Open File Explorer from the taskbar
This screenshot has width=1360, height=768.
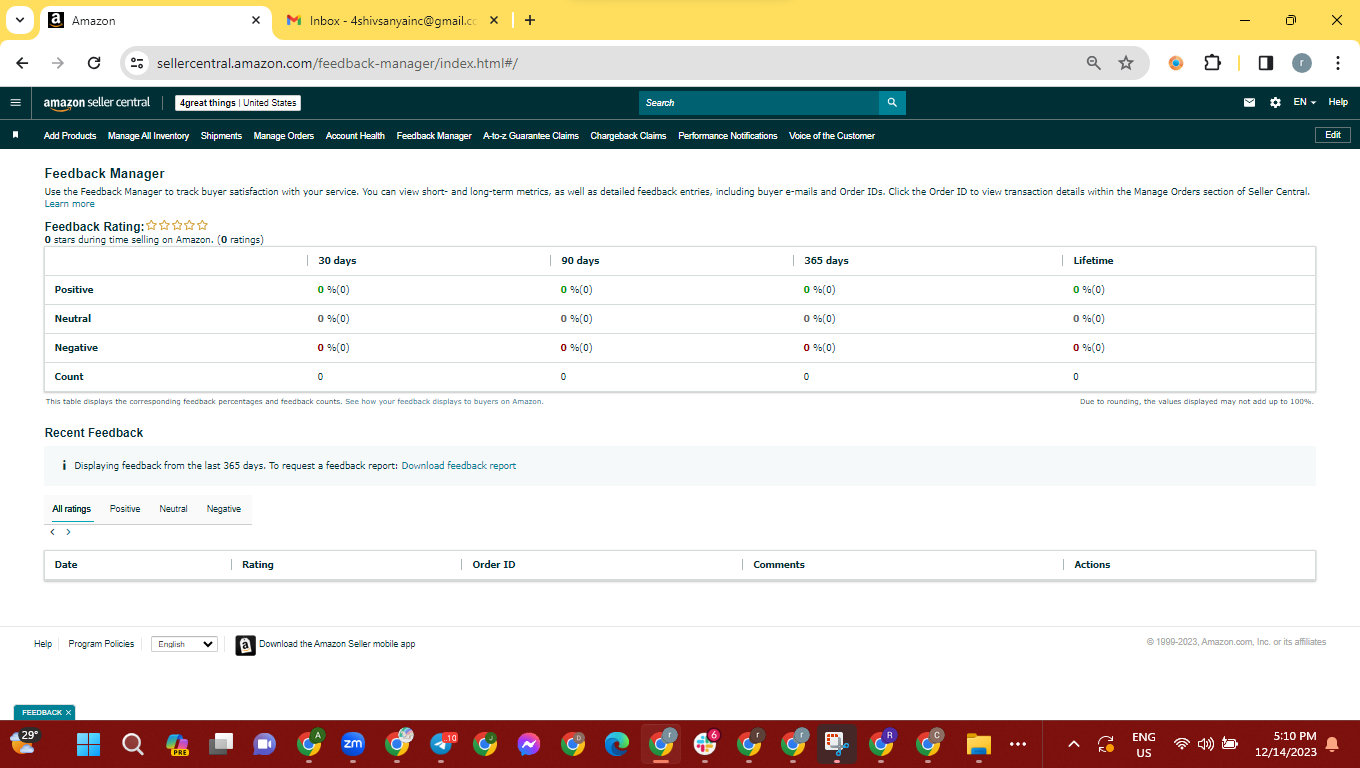coord(977,743)
